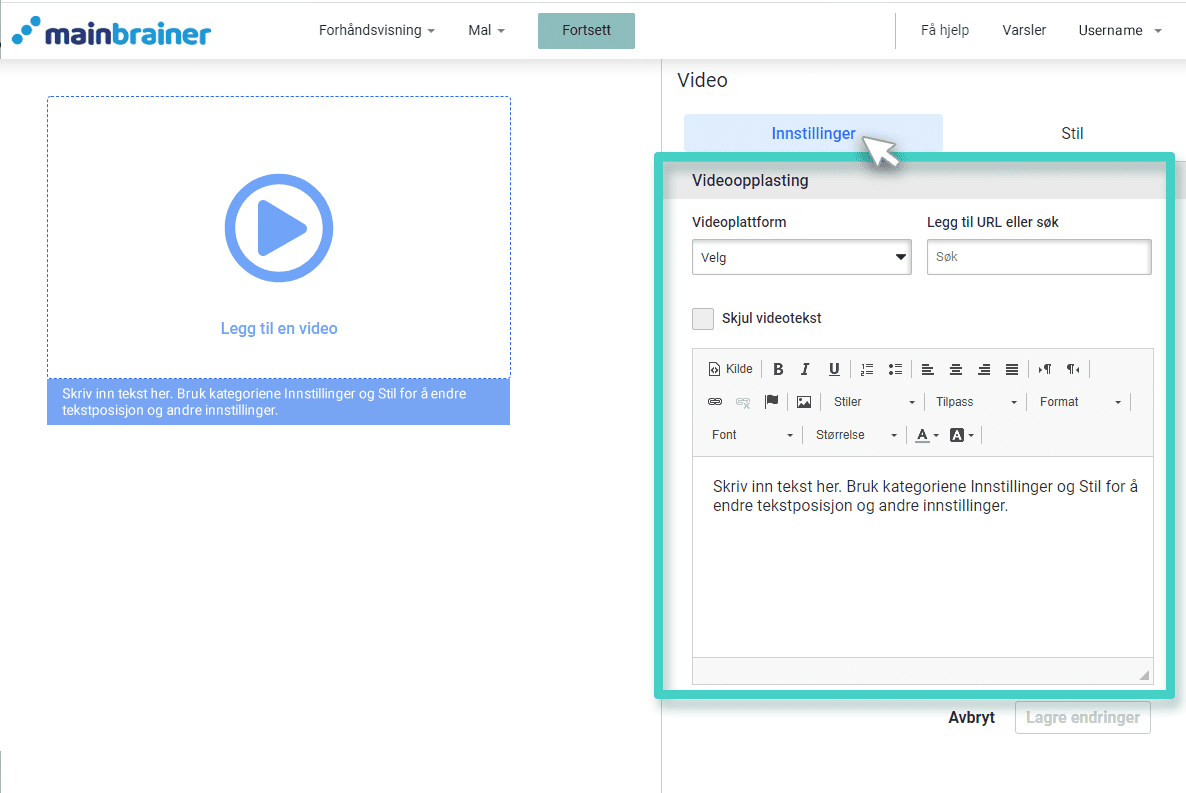
Task: Insert a numbered list
Action: pyautogui.click(x=866, y=369)
